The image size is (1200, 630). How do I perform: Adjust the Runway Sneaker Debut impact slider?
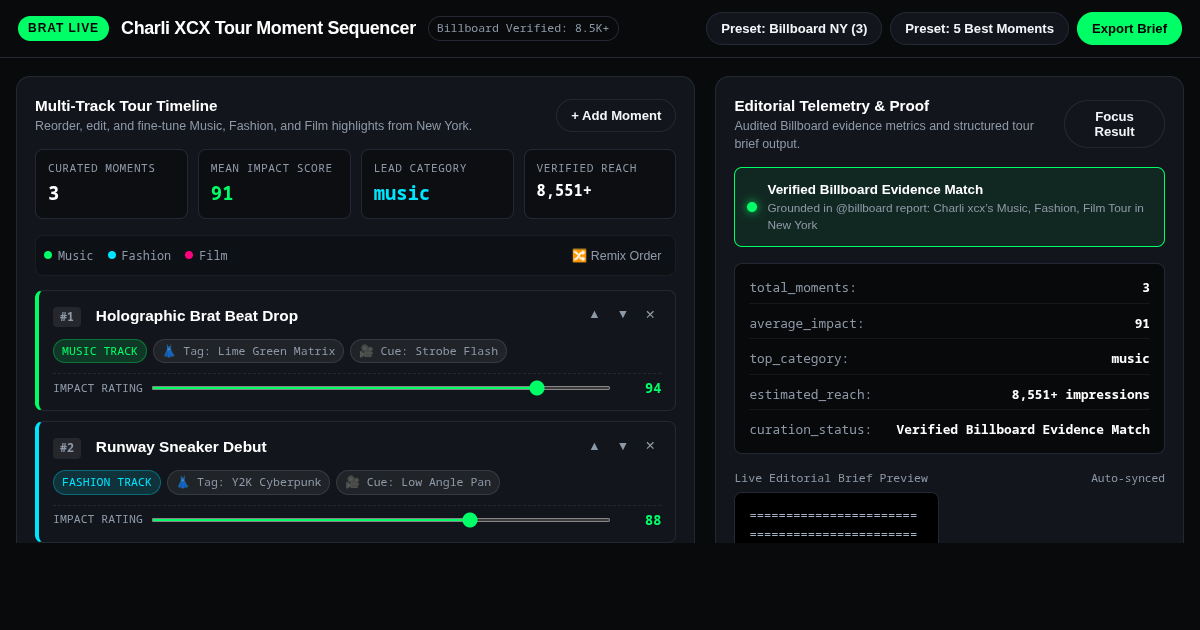pos(381,520)
